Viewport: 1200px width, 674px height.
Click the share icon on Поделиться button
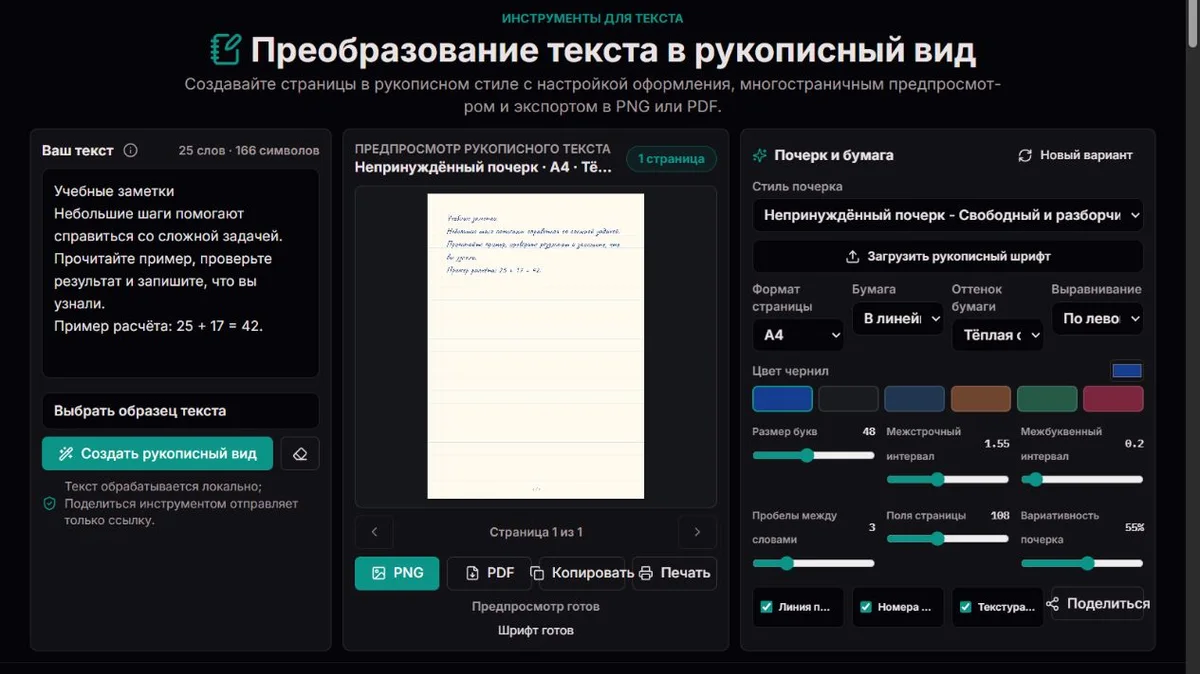1052,604
